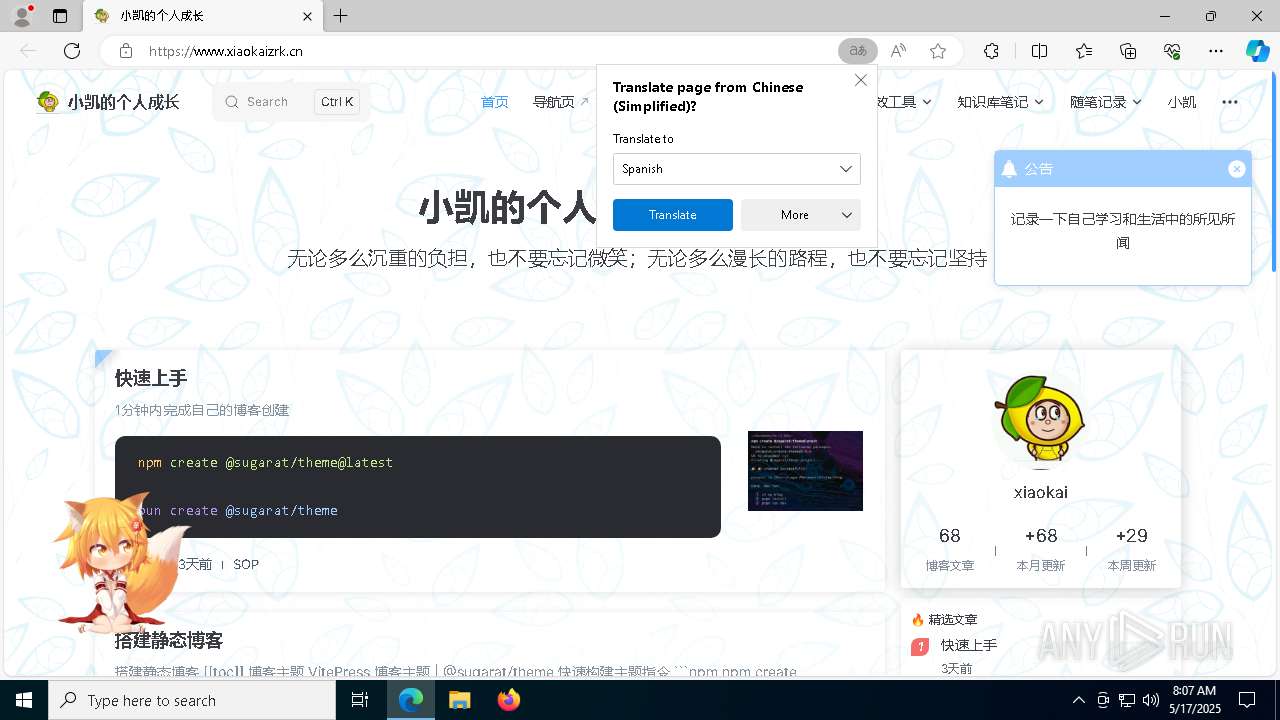Click the Search box on site
1280x720 pixels.
(290, 102)
